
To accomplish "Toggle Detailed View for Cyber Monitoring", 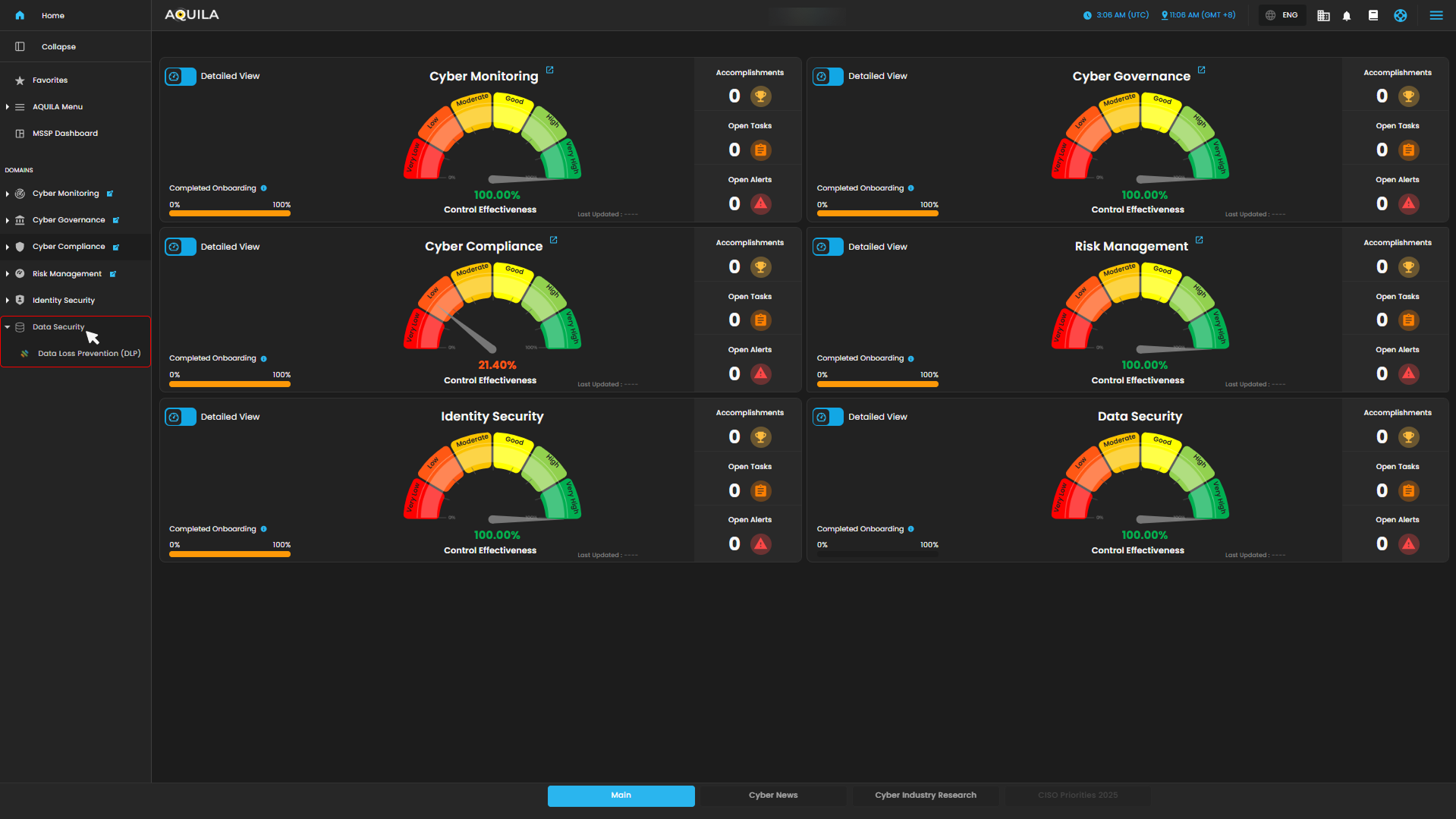I will coord(181,77).
